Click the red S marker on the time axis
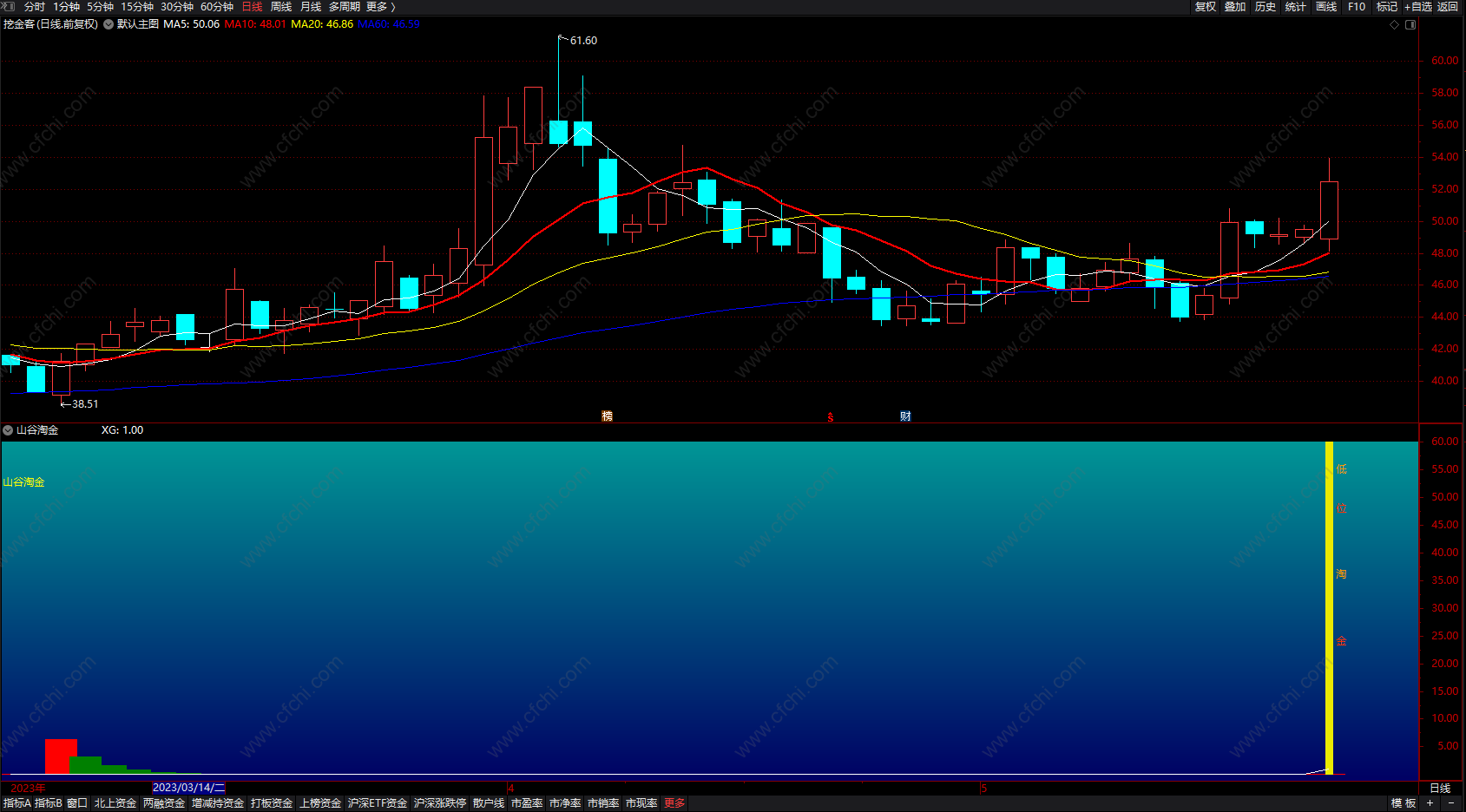Screen dimensions: 1466x812 point(830,417)
